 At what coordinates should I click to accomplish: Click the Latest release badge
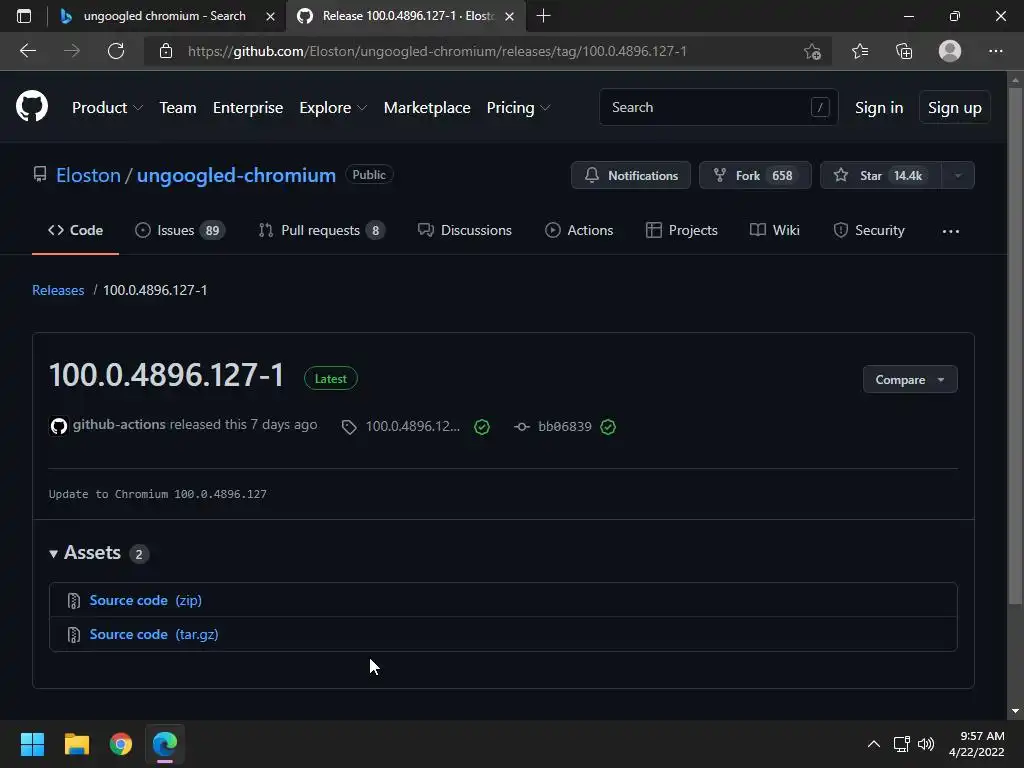(330, 379)
